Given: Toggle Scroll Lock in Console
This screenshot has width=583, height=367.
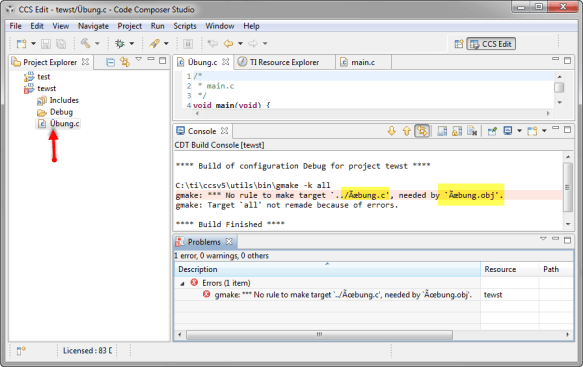Looking at the screenshot, I should pos(457,131).
